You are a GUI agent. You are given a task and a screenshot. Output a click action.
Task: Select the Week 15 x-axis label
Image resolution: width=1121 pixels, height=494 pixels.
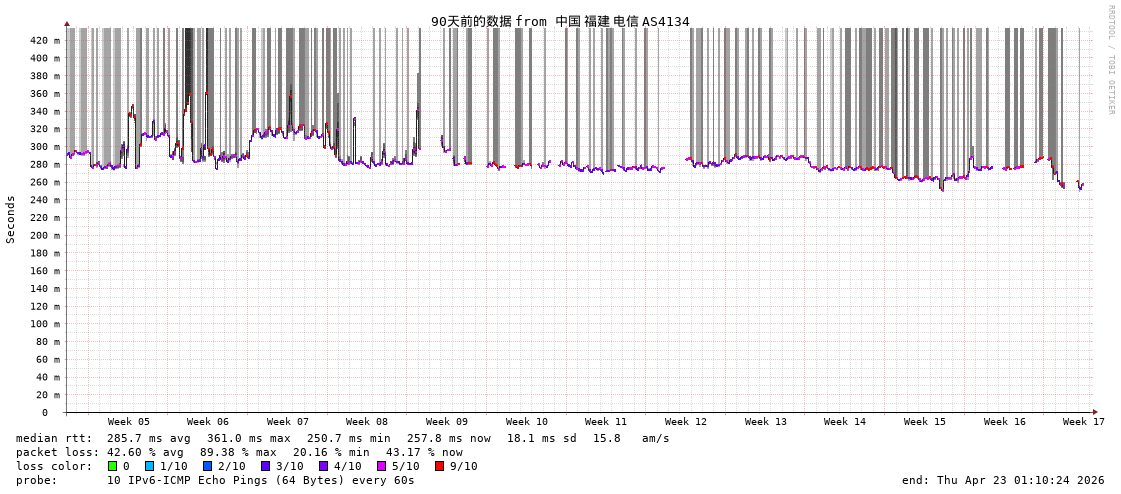tap(925, 422)
